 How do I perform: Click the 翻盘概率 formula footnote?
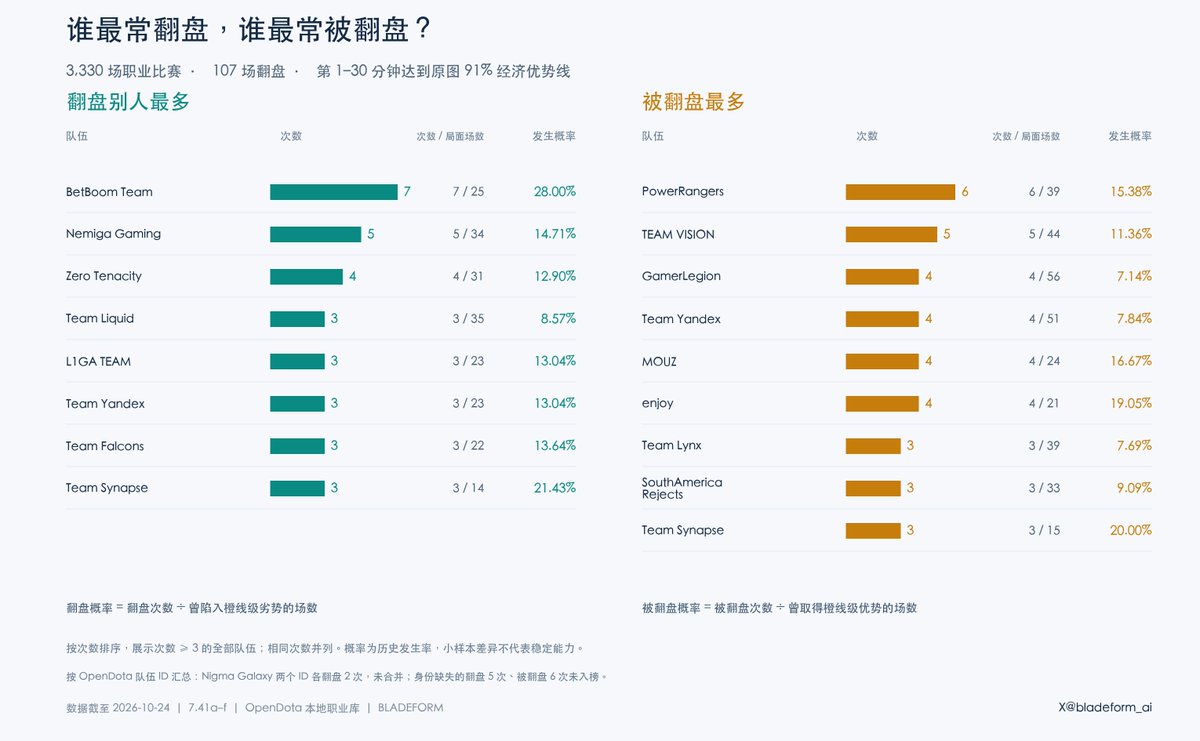[192, 608]
